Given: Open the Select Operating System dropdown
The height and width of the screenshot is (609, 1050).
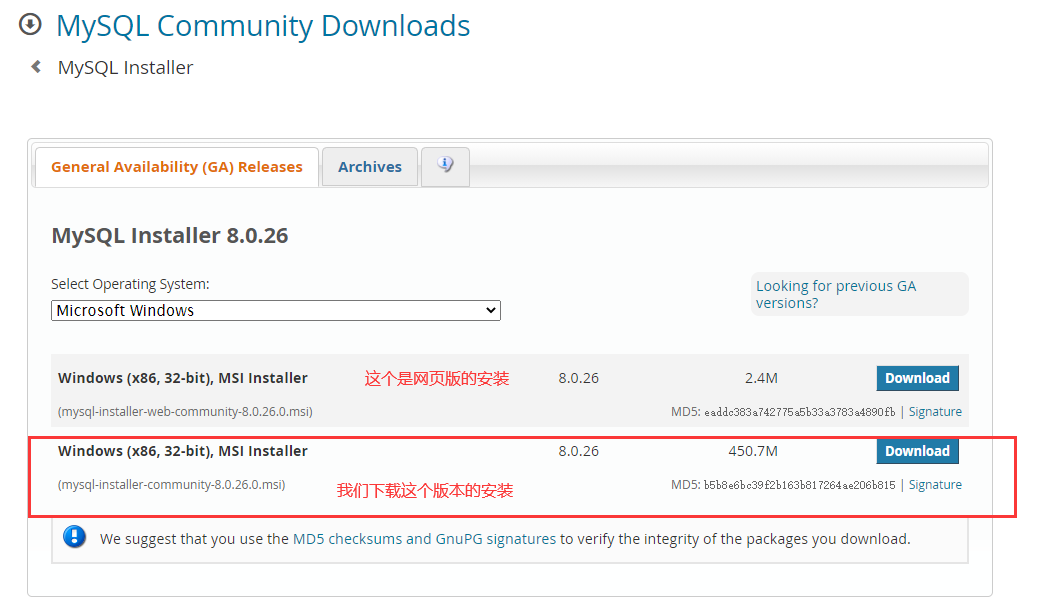Looking at the screenshot, I should [275, 310].
